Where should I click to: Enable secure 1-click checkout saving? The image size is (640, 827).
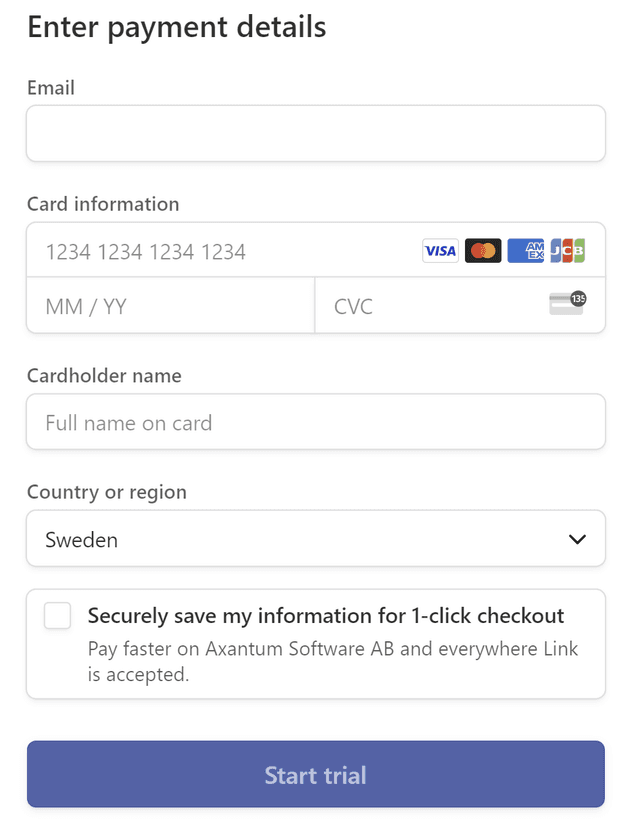coord(57,616)
